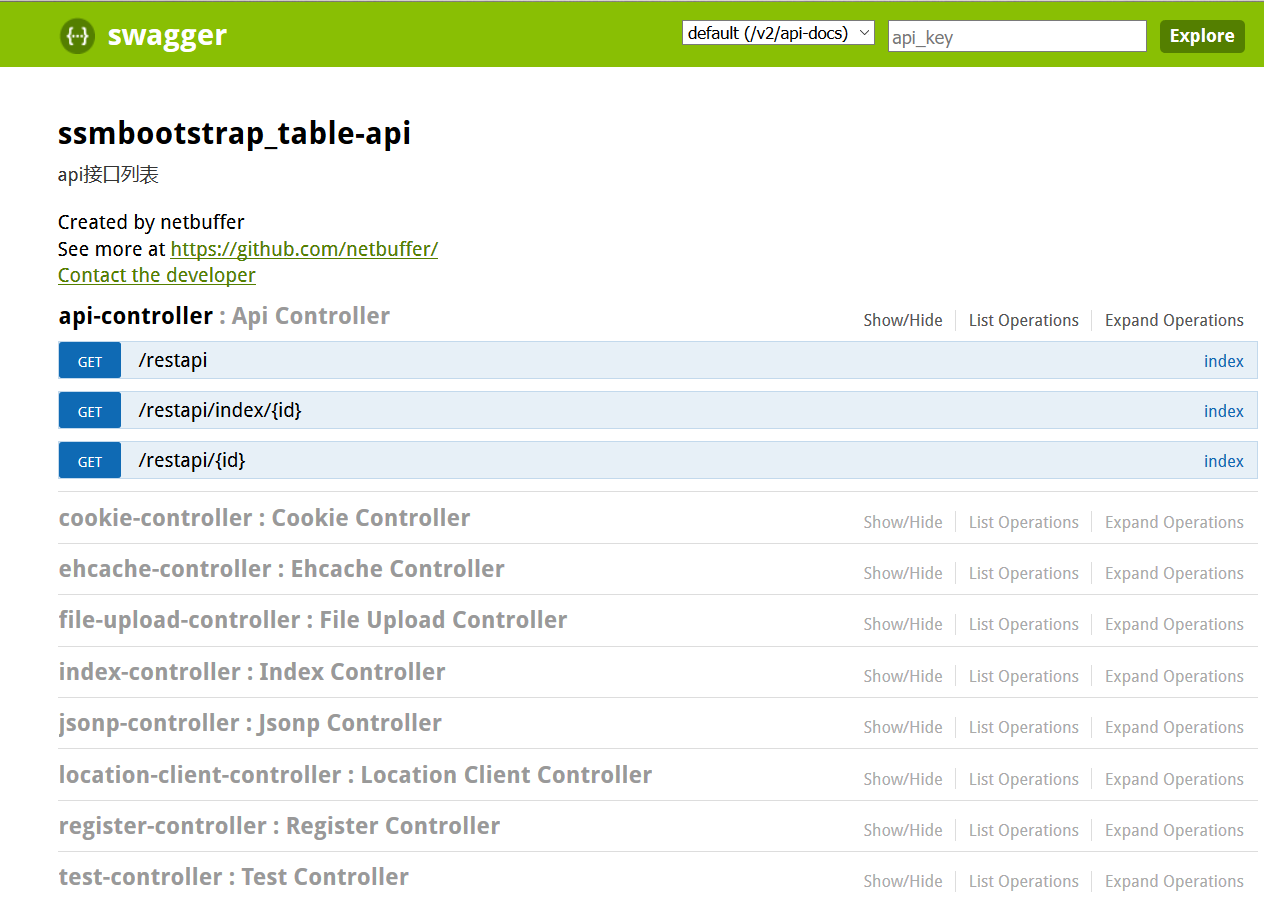The image size is (1264, 902).
Task: Expand the index-controller section
Action: pyautogui.click(x=252, y=672)
